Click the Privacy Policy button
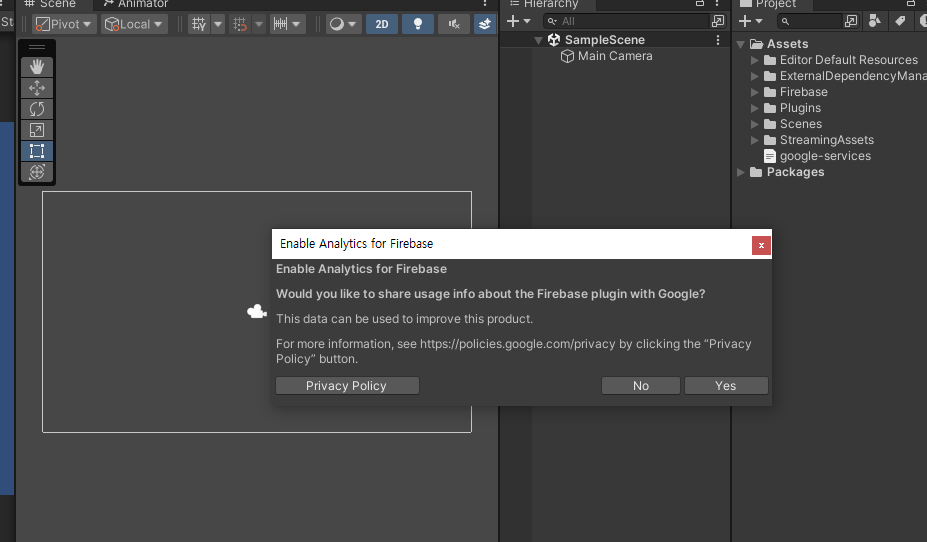 [x=348, y=385]
